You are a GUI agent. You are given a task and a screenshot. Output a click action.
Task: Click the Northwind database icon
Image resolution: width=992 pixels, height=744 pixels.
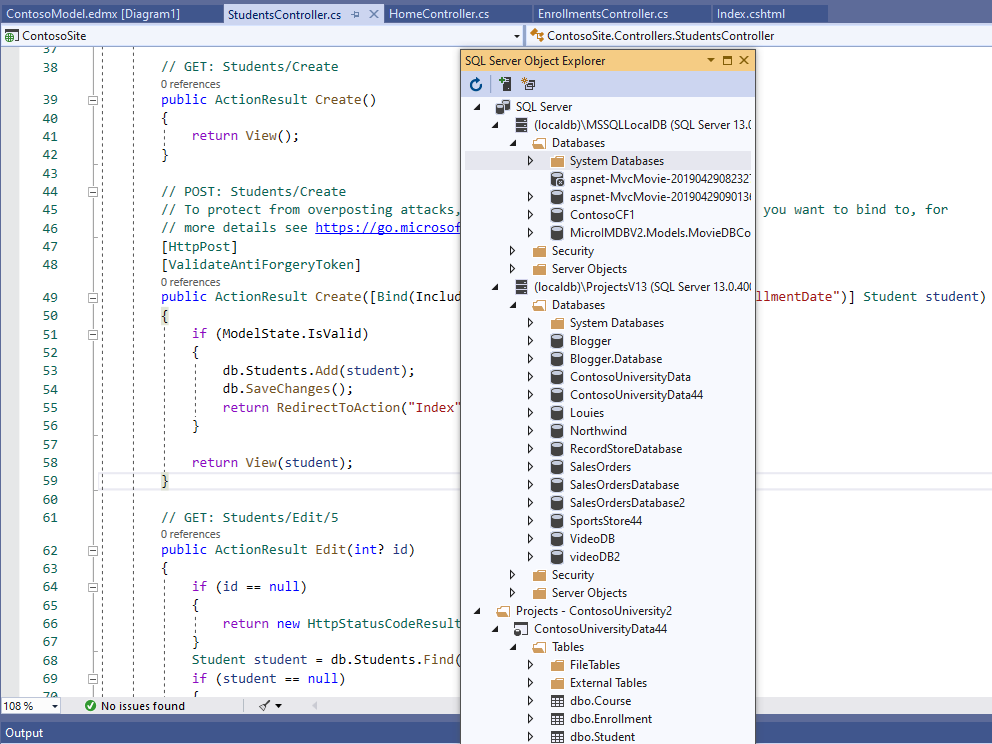tap(557, 431)
